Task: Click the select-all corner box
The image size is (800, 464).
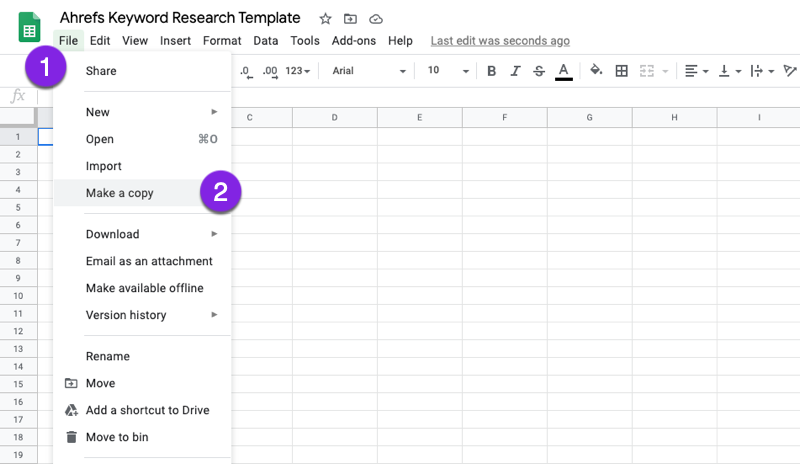Action: (x=18, y=117)
